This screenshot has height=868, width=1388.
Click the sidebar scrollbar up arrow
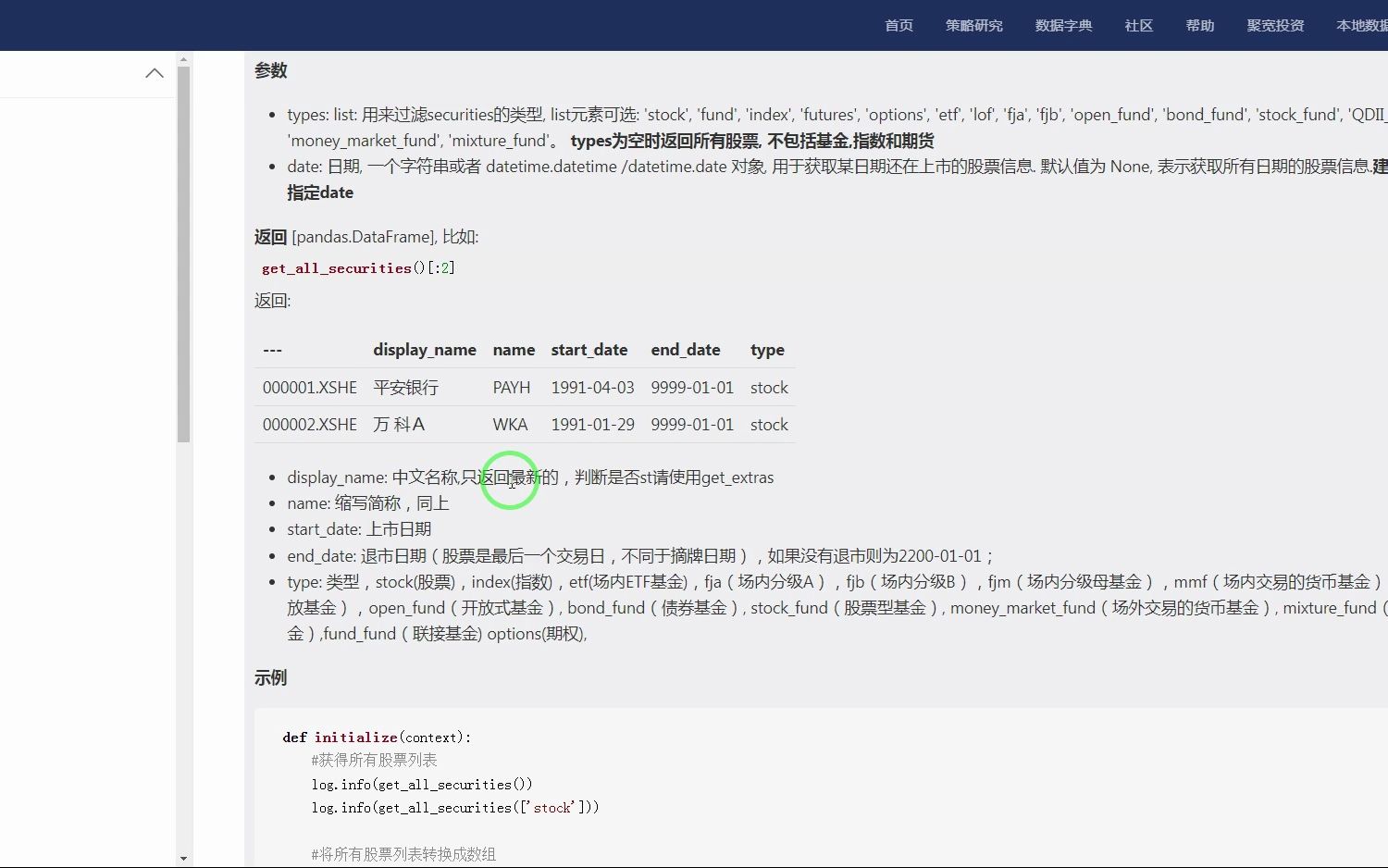(183, 58)
